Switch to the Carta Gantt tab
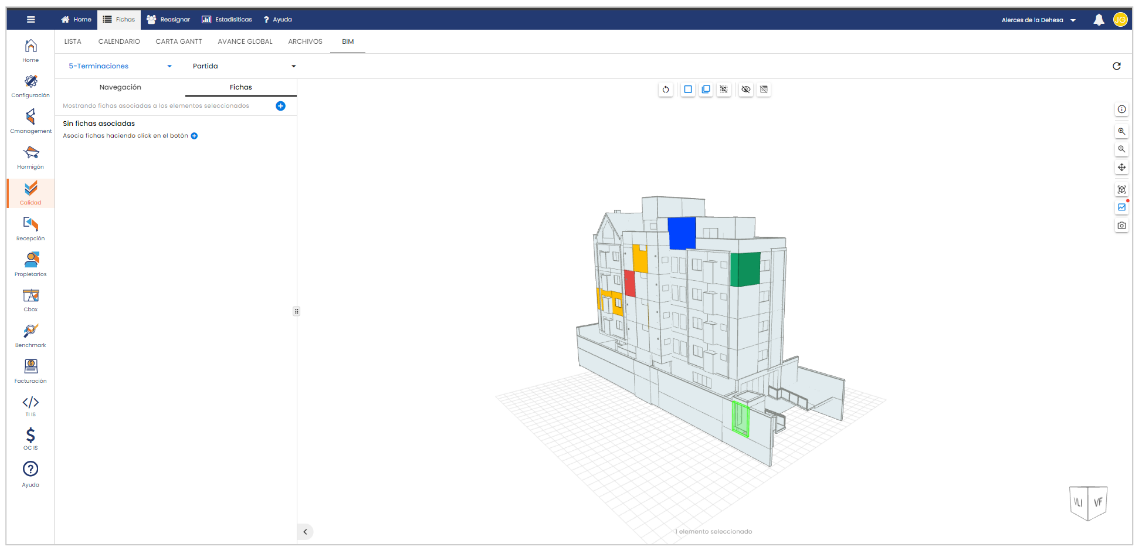 click(179, 42)
